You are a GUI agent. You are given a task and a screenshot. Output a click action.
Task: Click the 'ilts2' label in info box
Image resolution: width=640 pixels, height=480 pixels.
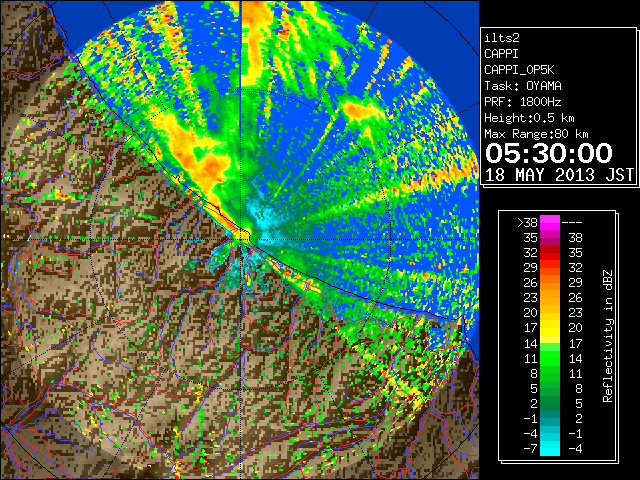point(502,38)
